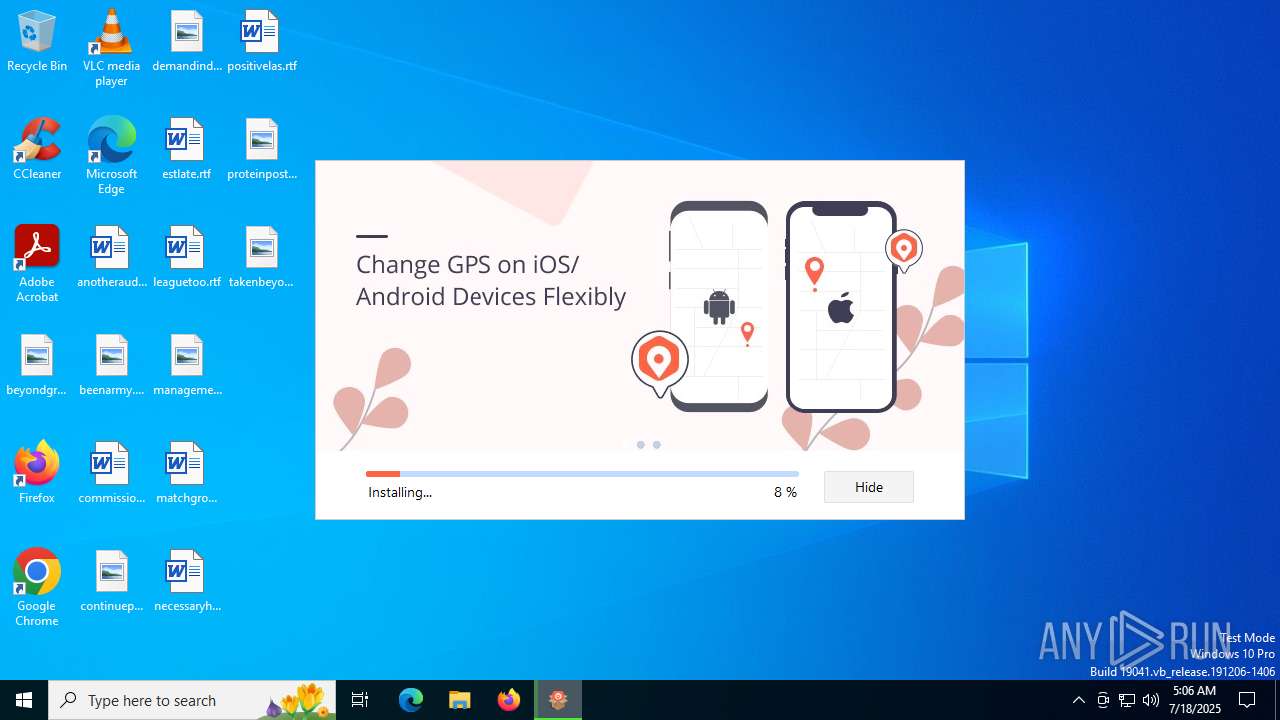Image resolution: width=1280 pixels, height=720 pixels.
Task: Select the positivelas.rtf document
Action: [262, 42]
